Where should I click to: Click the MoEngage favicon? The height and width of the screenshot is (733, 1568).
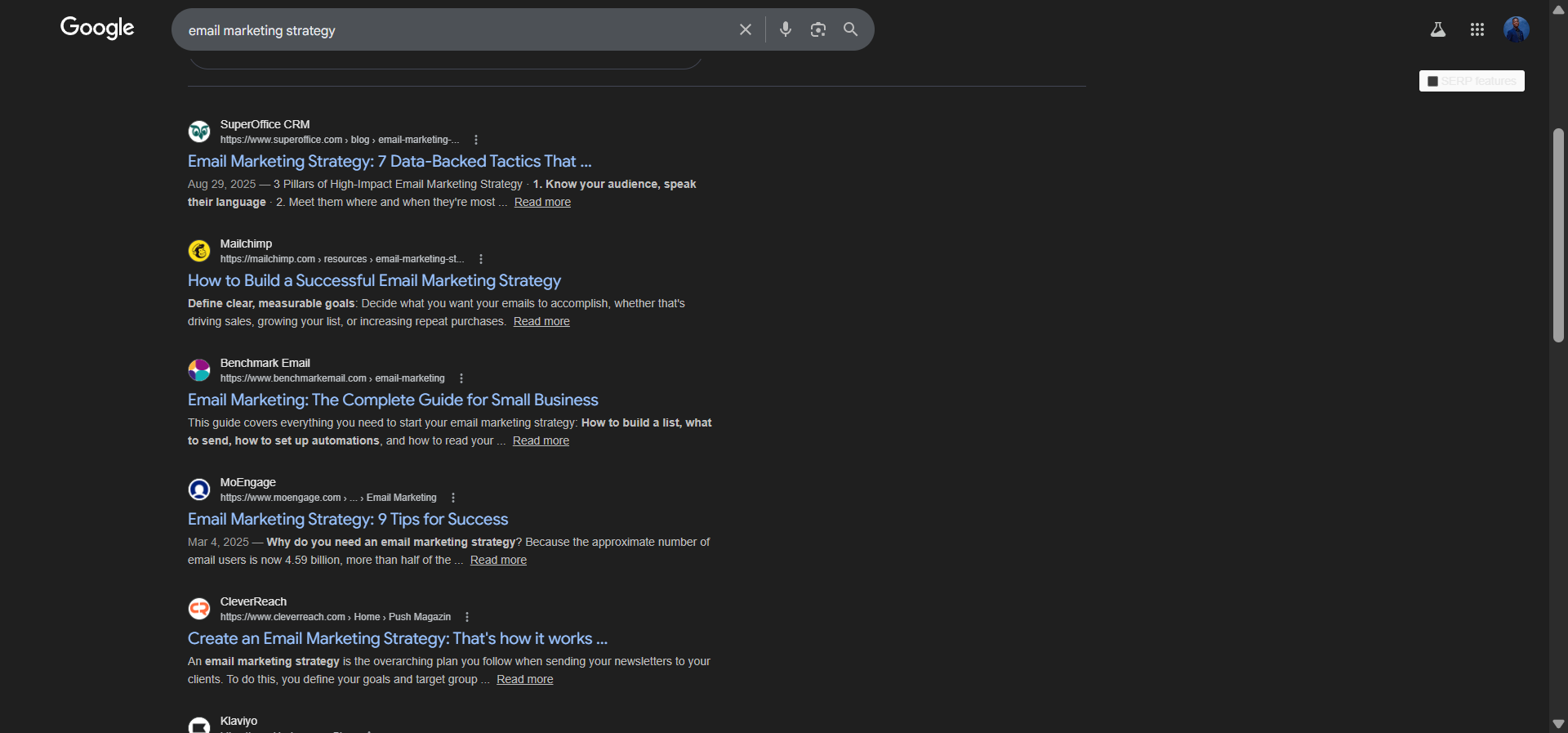pos(199,489)
